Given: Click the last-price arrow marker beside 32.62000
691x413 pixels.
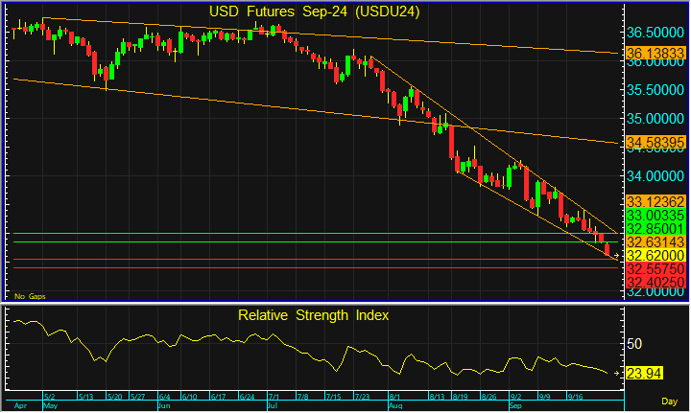Looking at the screenshot, I should tap(615, 256).
